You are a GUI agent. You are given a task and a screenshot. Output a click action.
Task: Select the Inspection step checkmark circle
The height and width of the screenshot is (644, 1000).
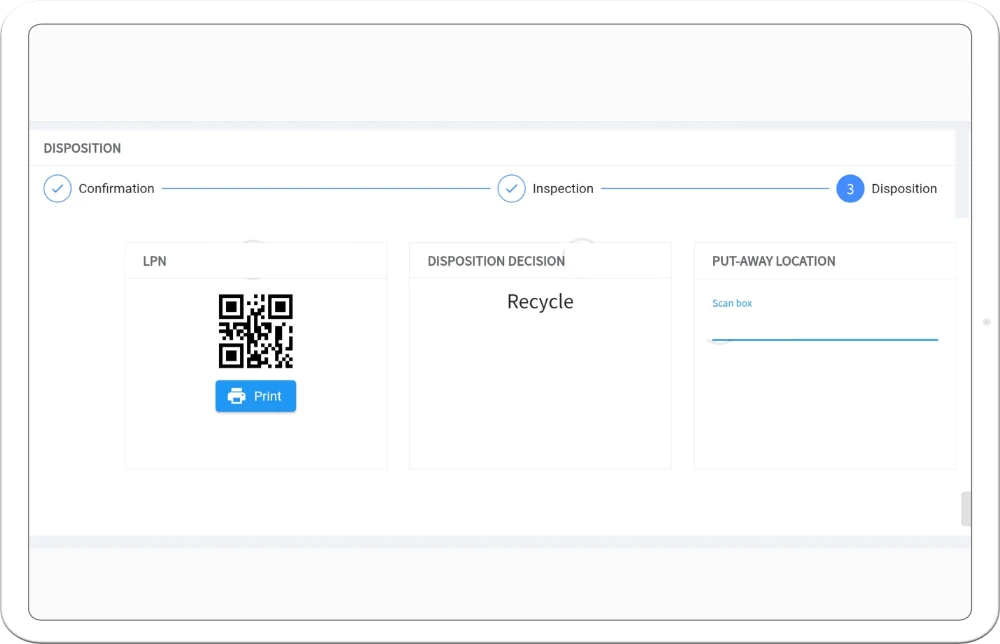[511, 189]
